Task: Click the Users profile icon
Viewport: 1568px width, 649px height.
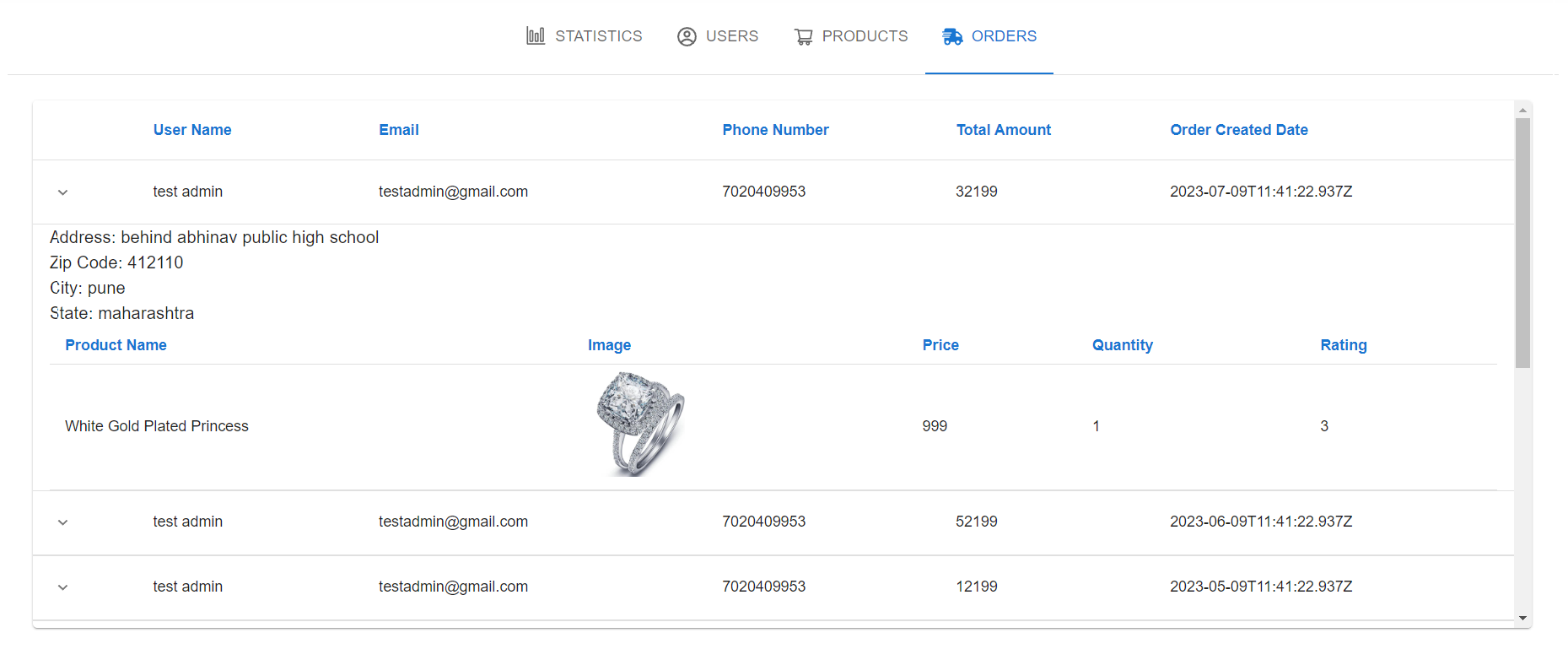Action: coord(687,36)
